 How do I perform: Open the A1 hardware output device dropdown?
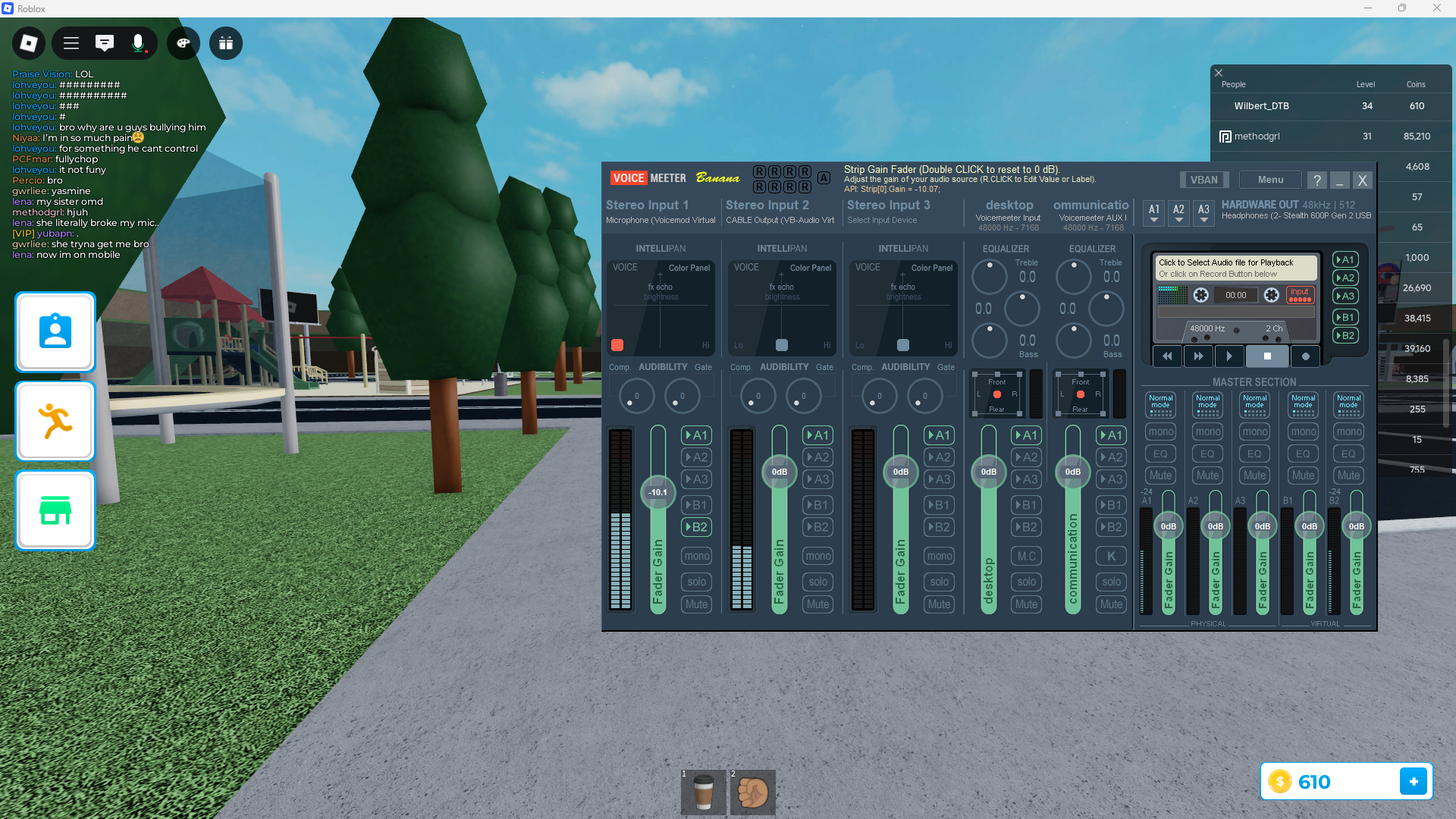1154,212
